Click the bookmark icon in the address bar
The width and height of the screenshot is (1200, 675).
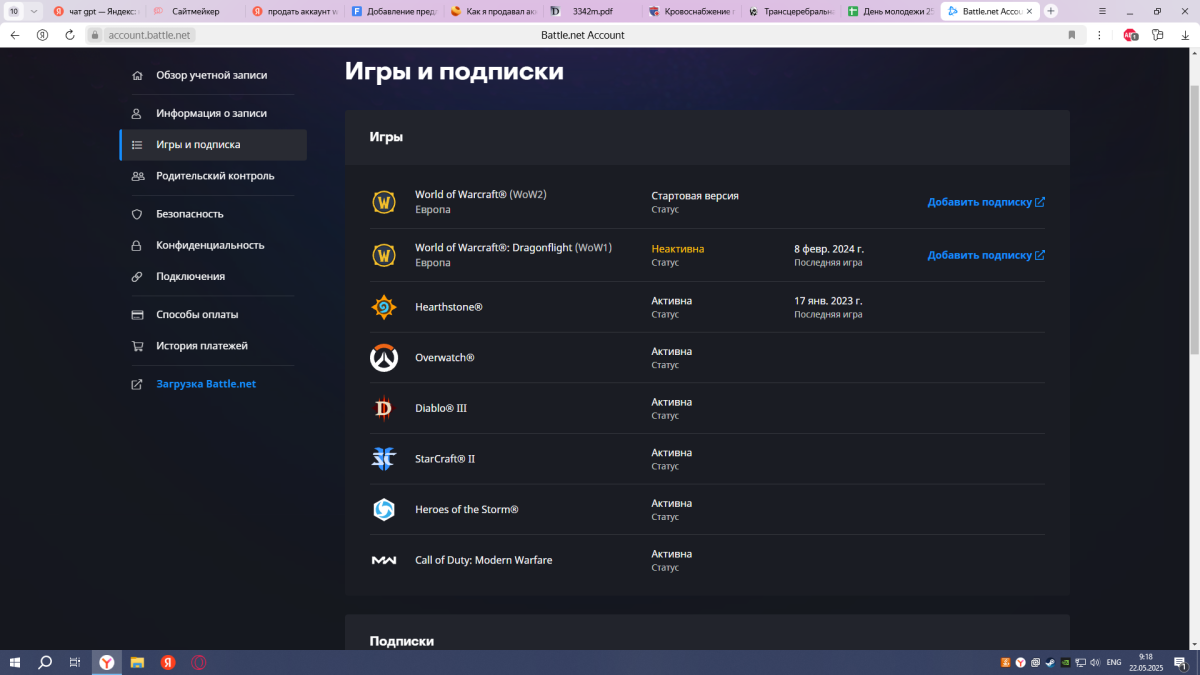(x=1071, y=35)
